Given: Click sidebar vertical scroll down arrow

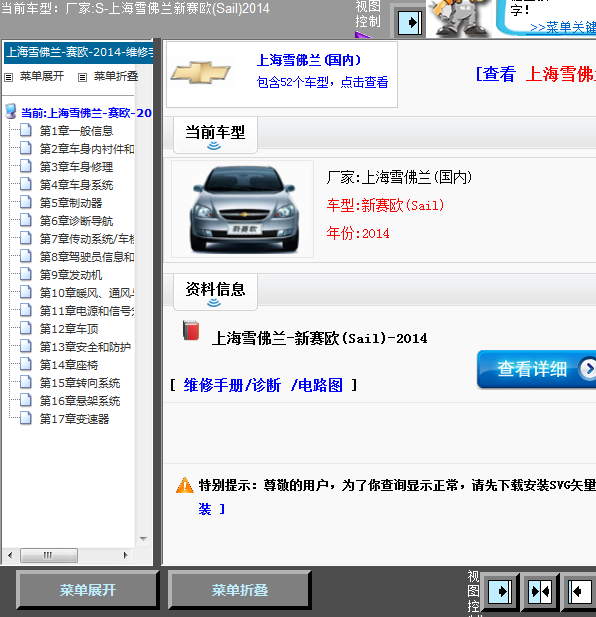Looking at the screenshot, I should coord(143,539).
